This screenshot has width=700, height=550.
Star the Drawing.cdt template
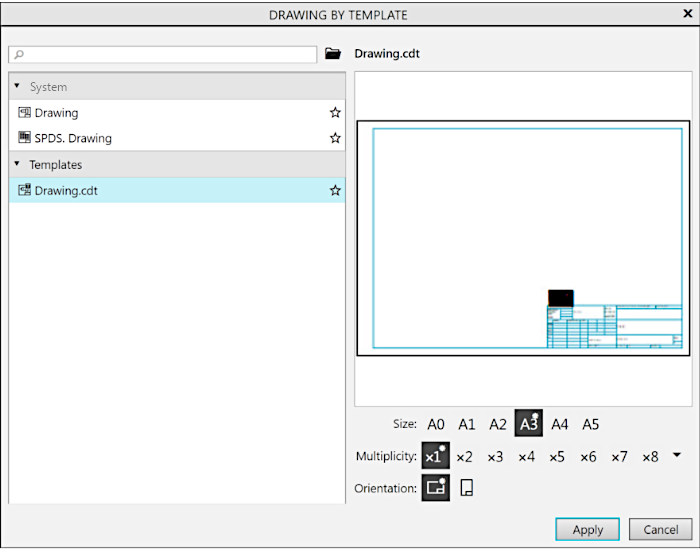coord(335,190)
